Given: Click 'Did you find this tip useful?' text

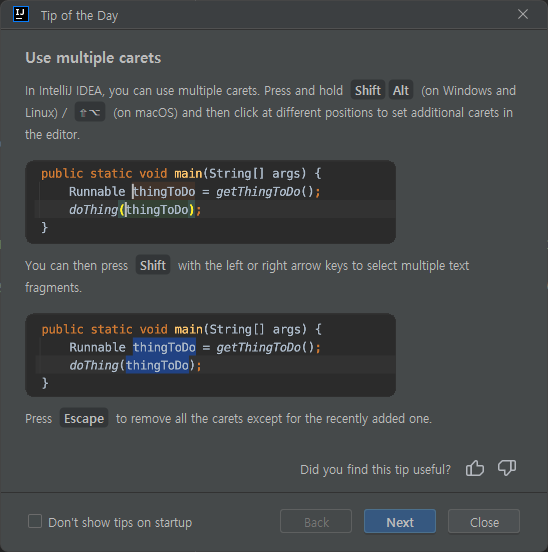Looking at the screenshot, I should pos(375,469).
